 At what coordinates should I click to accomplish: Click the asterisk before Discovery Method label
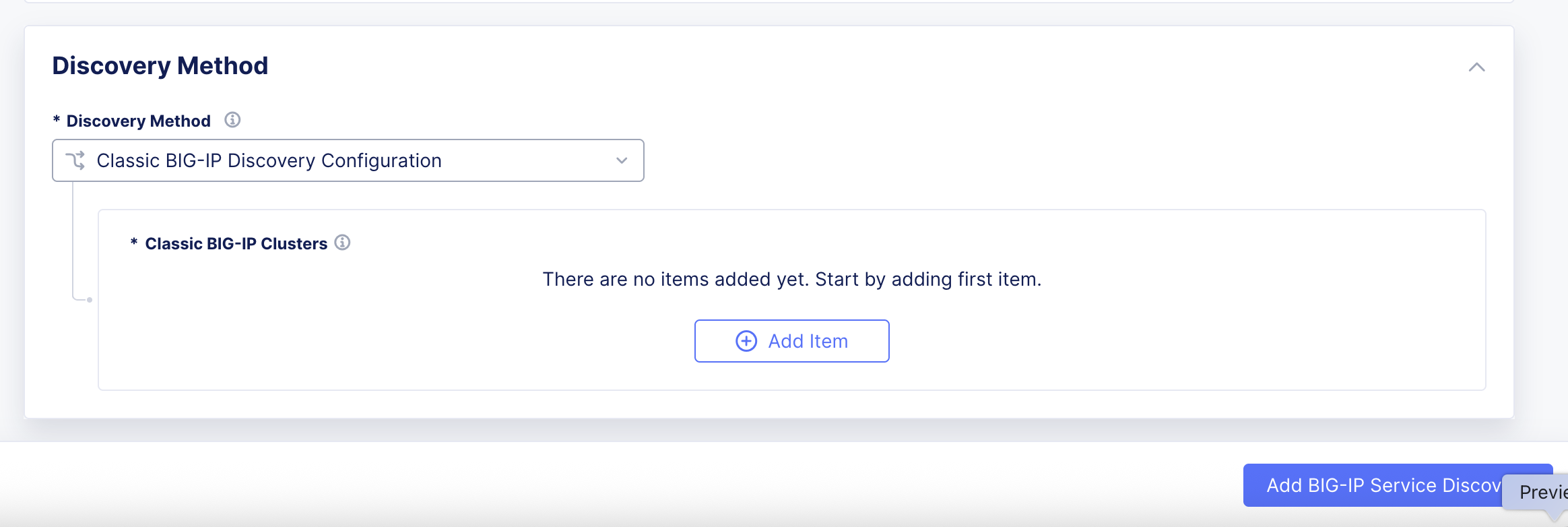(x=57, y=119)
